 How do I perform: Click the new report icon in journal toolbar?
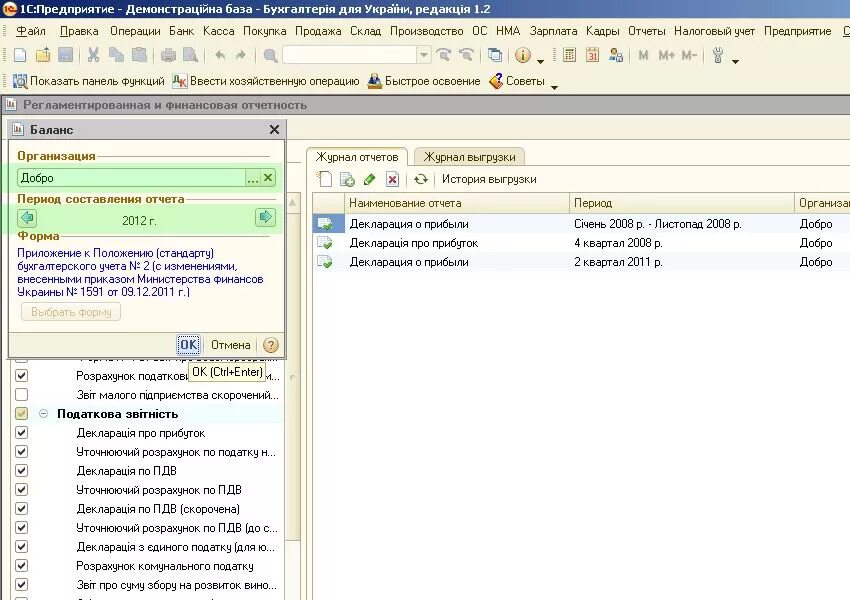[x=325, y=179]
